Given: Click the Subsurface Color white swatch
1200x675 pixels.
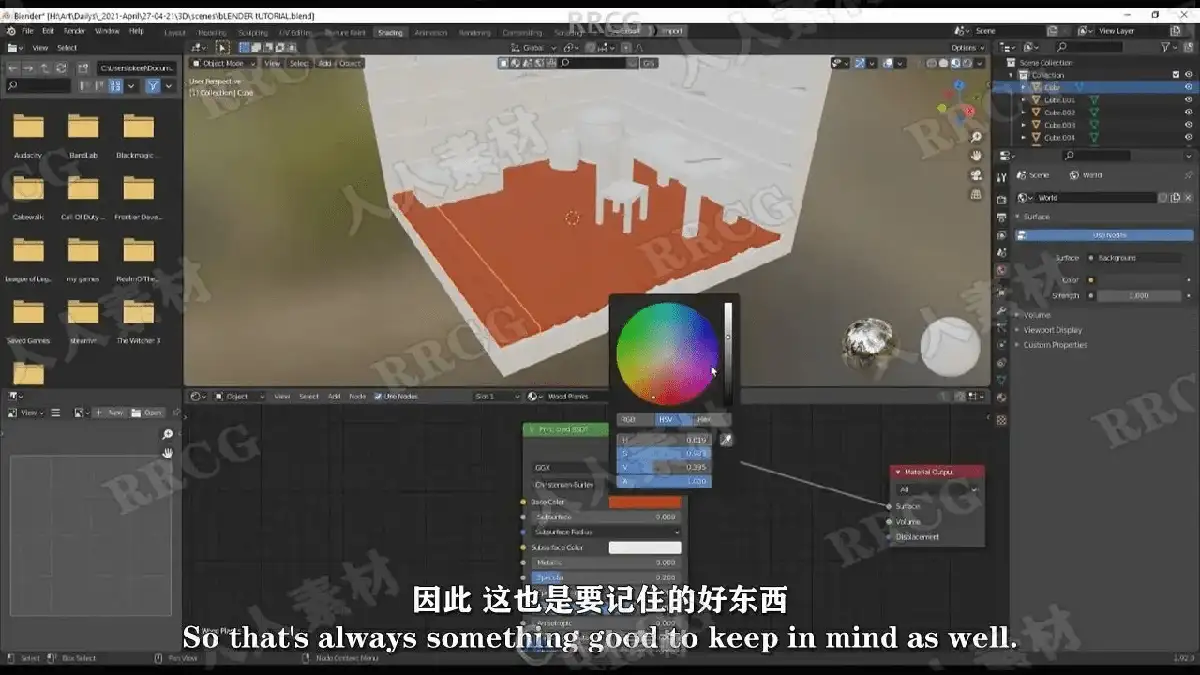Looking at the screenshot, I should pyautogui.click(x=645, y=548).
